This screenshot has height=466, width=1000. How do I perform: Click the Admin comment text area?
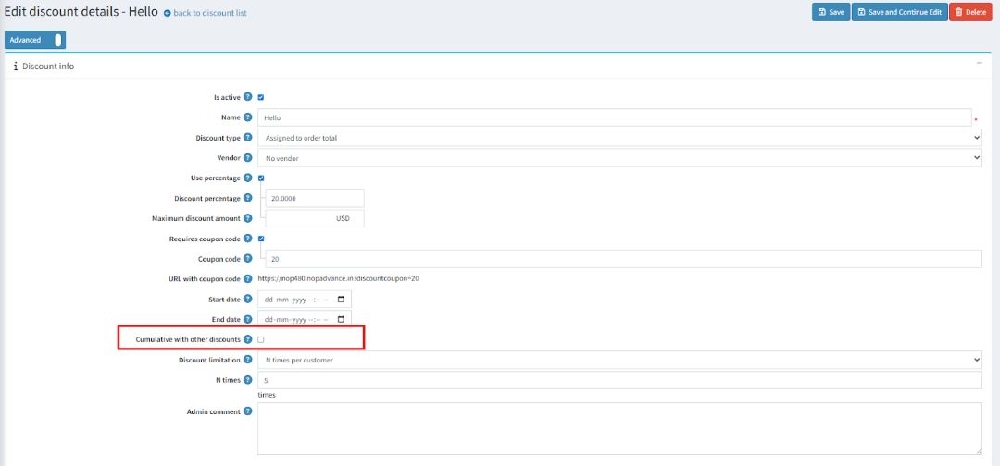(x=619, y=428)
